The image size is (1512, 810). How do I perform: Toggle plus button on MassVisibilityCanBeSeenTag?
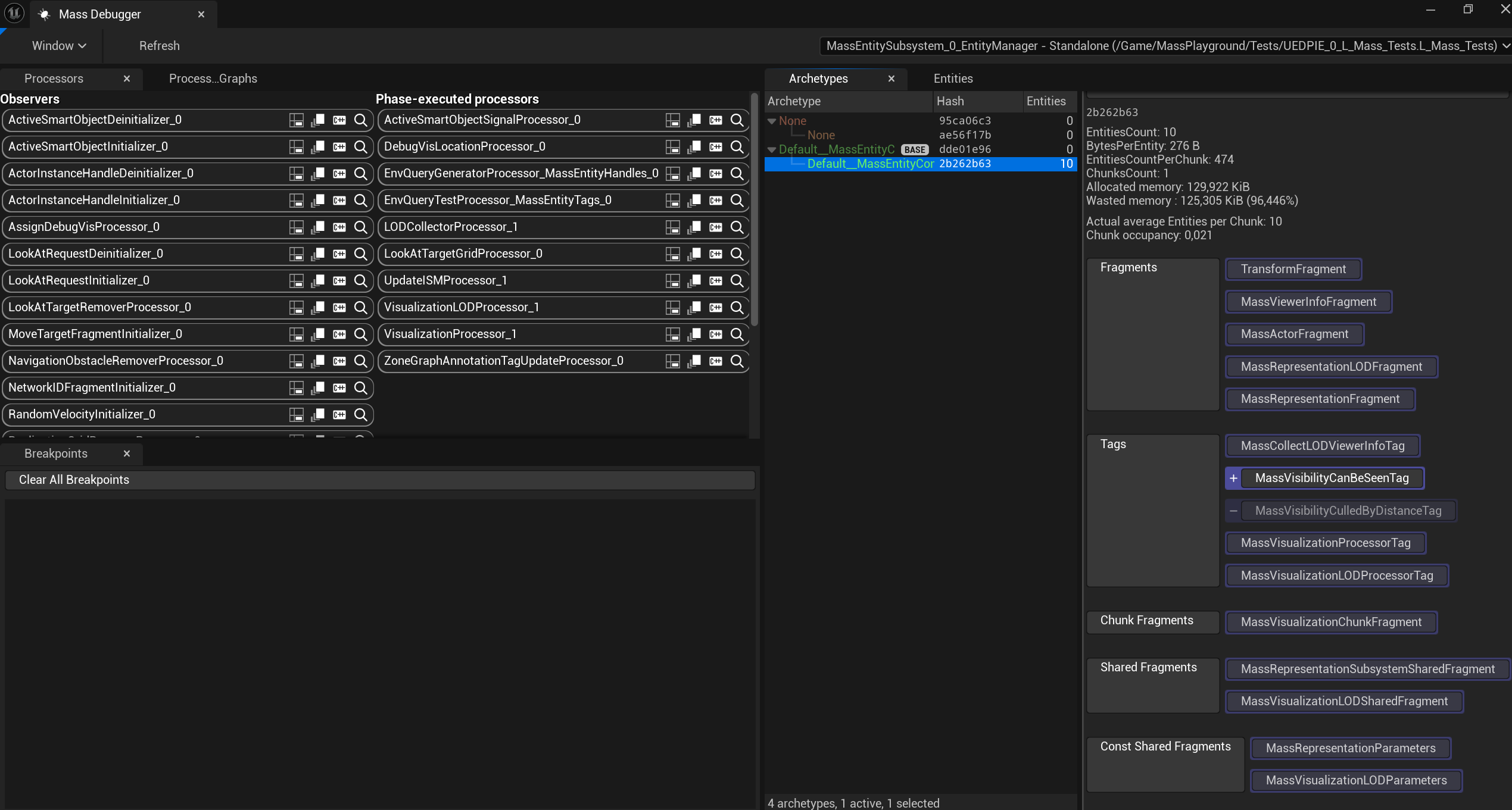1233,479
